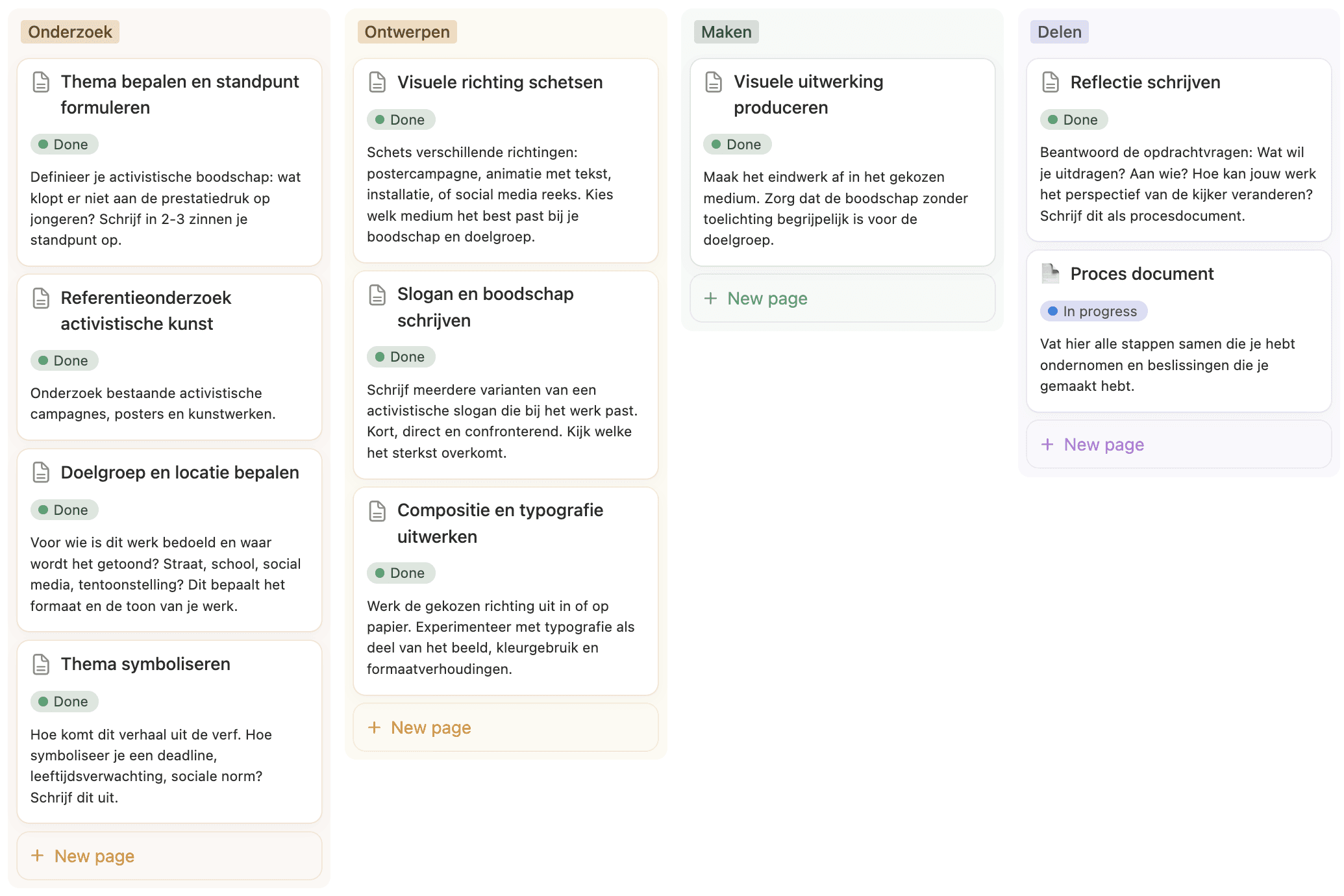Click page icon on Thema symboliseren card
The image size is (1344, 896).
pos(41,664)
